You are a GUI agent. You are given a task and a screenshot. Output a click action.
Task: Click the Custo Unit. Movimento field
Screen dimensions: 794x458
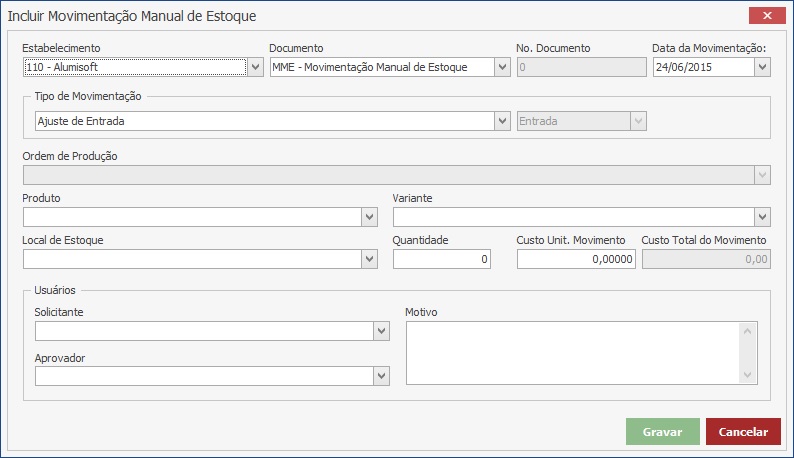point(576,259)
